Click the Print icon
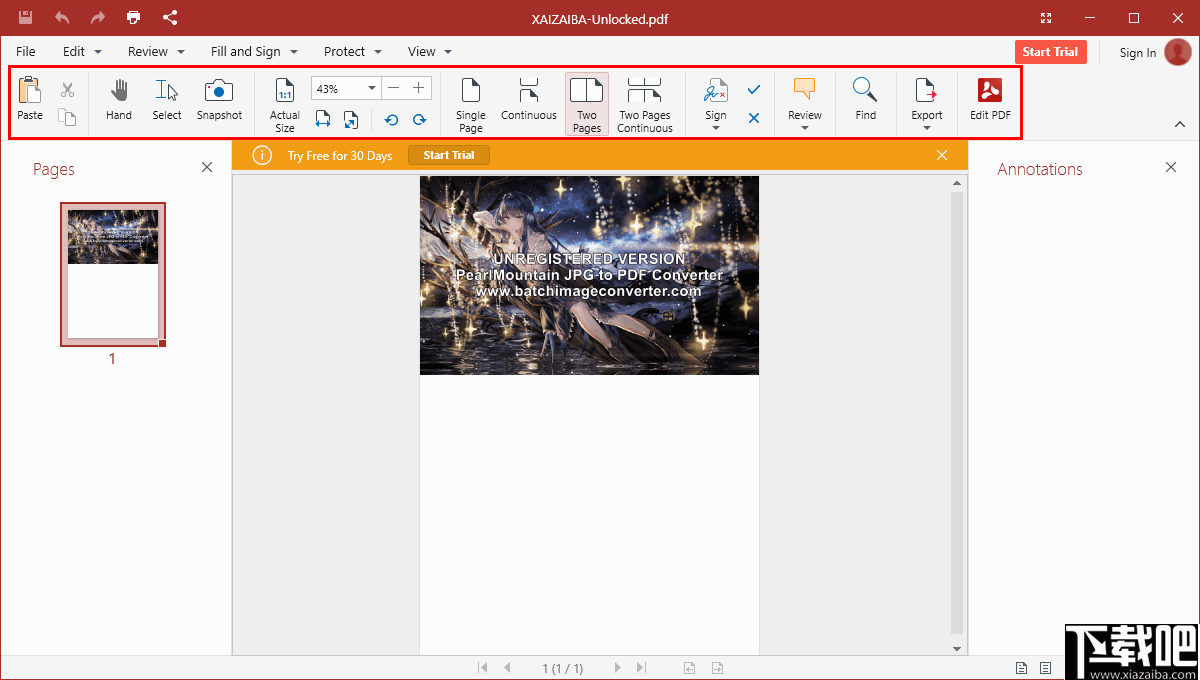This screenshot has width=1200, height=680. (133, 17)
